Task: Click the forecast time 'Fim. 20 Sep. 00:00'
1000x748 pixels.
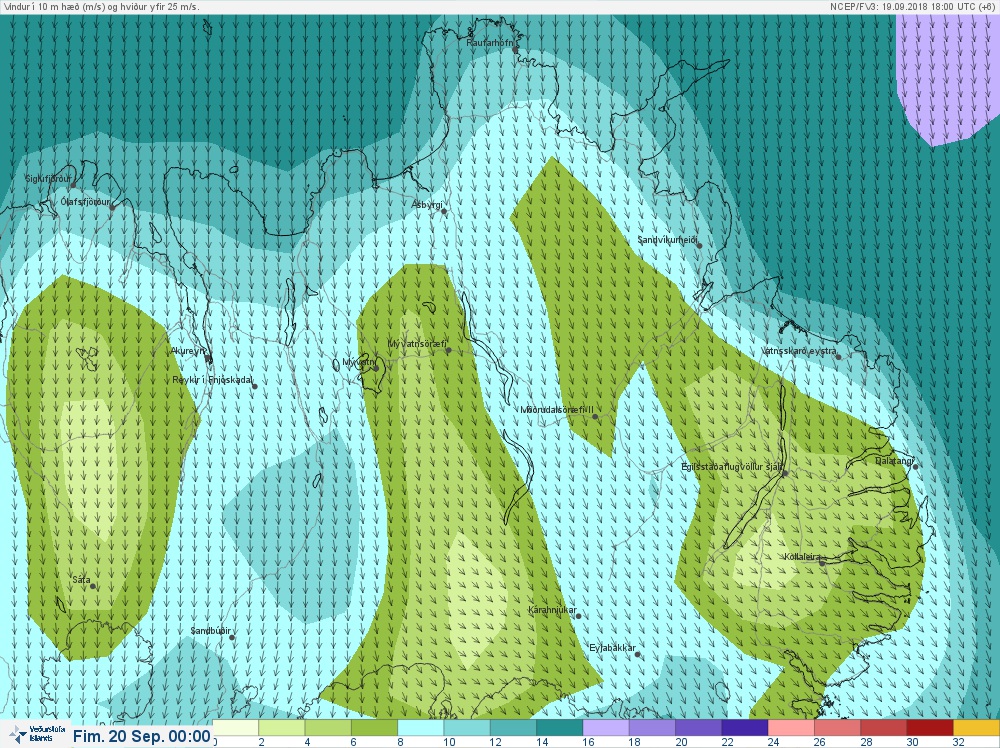Action: tap(142, 737)
